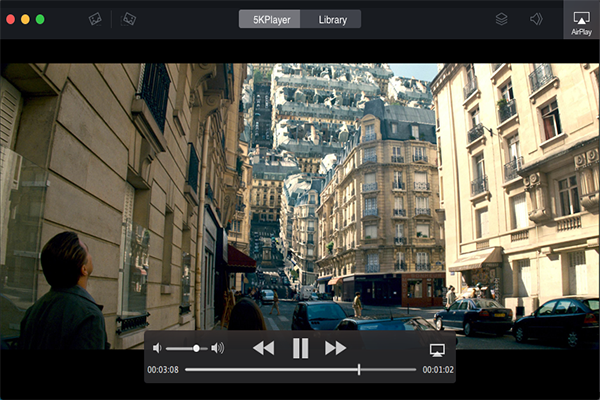Image resolution: width=600 pixels, height=400 pixels.
Task: Enter full screen with green button
Action: point(40,19)
